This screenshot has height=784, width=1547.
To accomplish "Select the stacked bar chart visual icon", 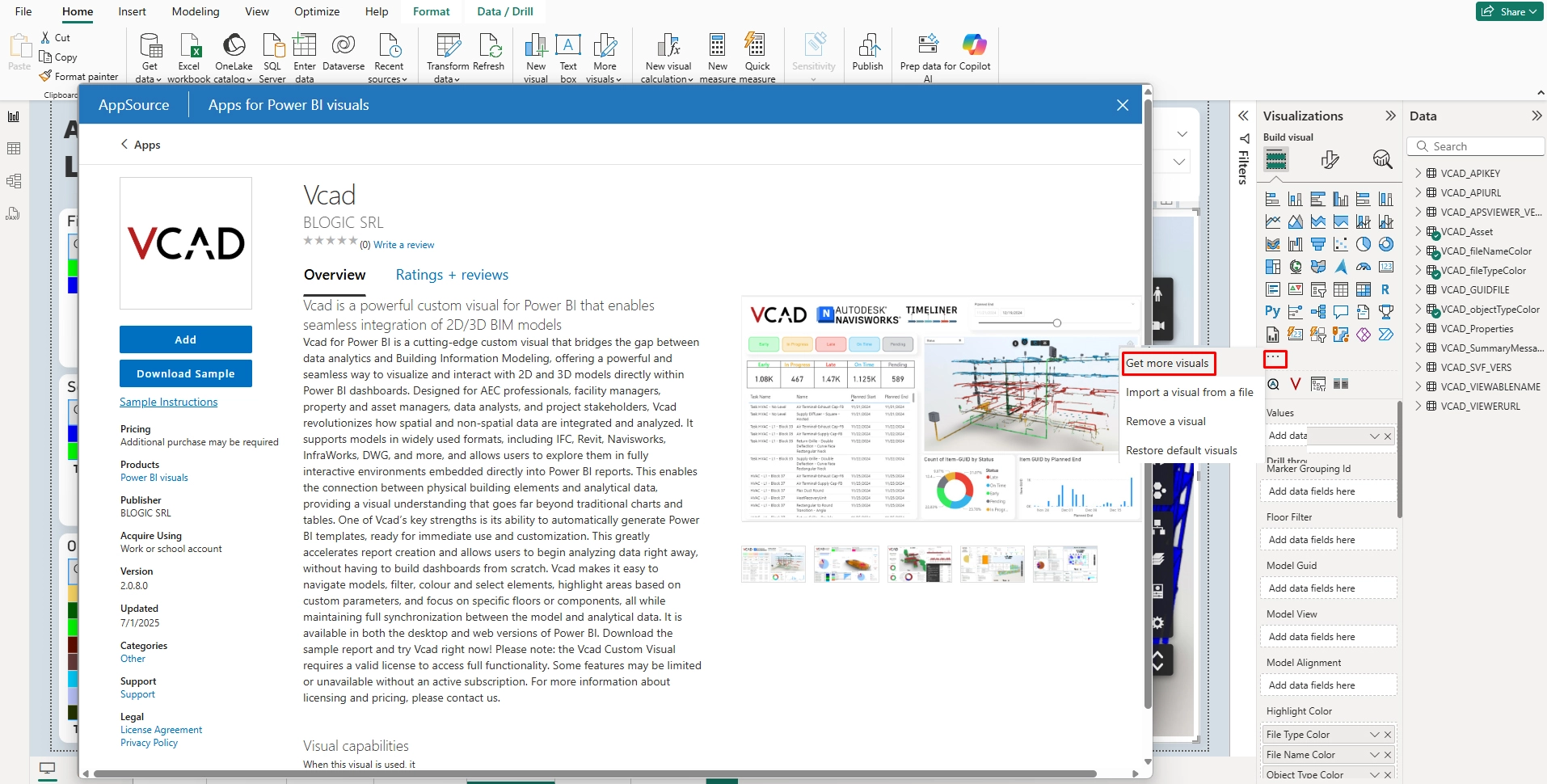I will tap(1273, 199).
